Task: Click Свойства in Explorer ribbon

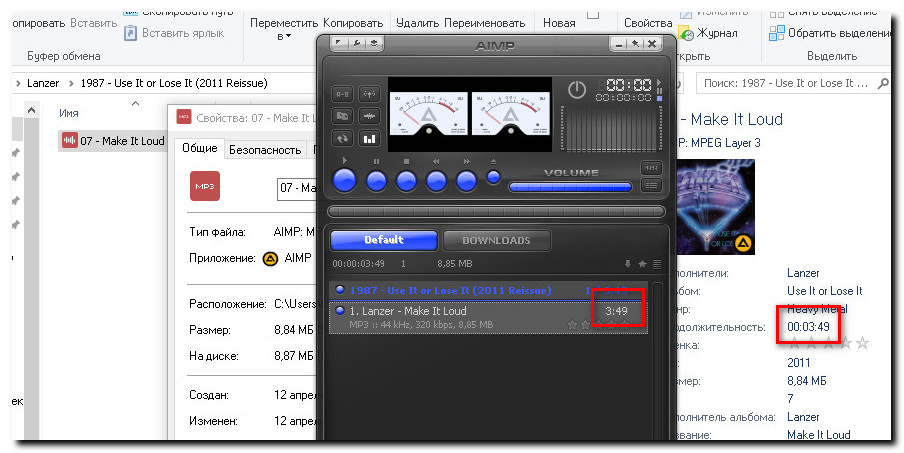Action: coord(648,23)
